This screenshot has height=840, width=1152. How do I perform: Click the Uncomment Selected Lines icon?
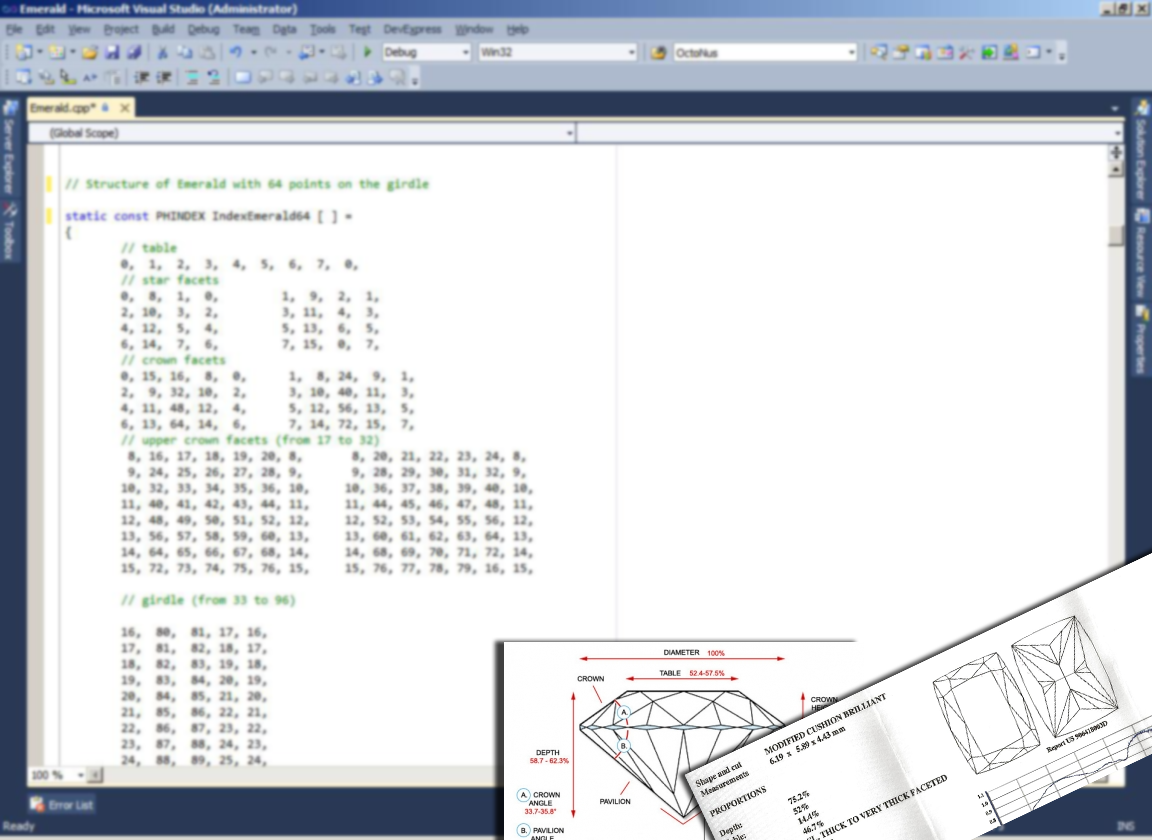[214, 77]
